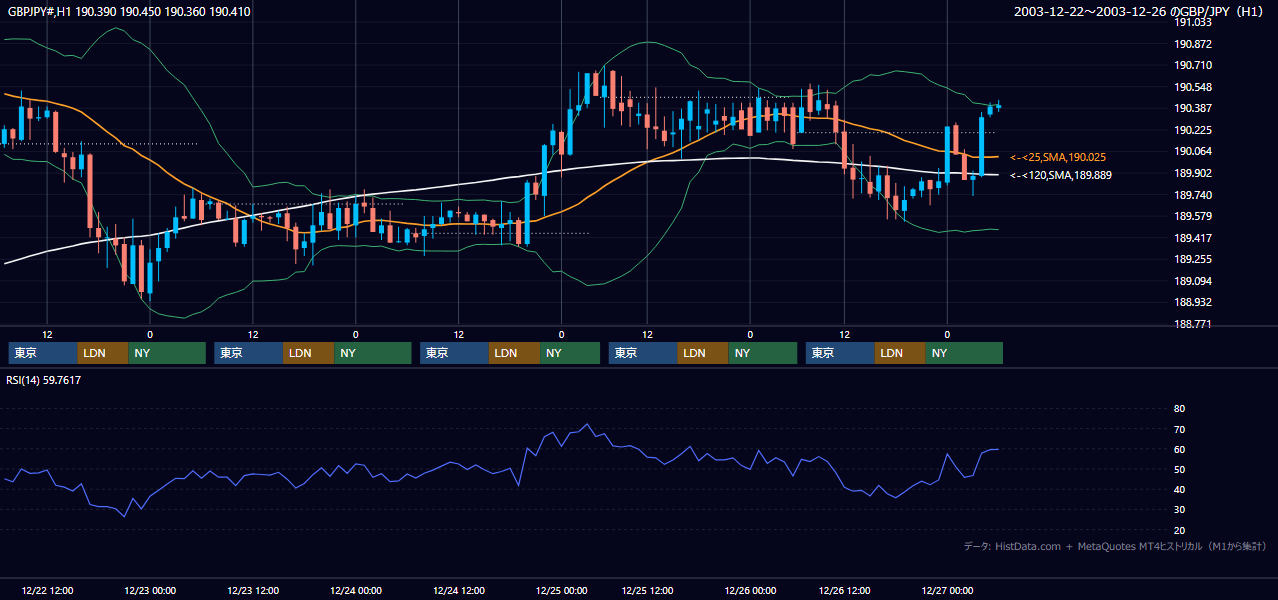Select the RSI 60 scale value
The height and width of the screenshot is (600, 1278).
pos(1179,449)
